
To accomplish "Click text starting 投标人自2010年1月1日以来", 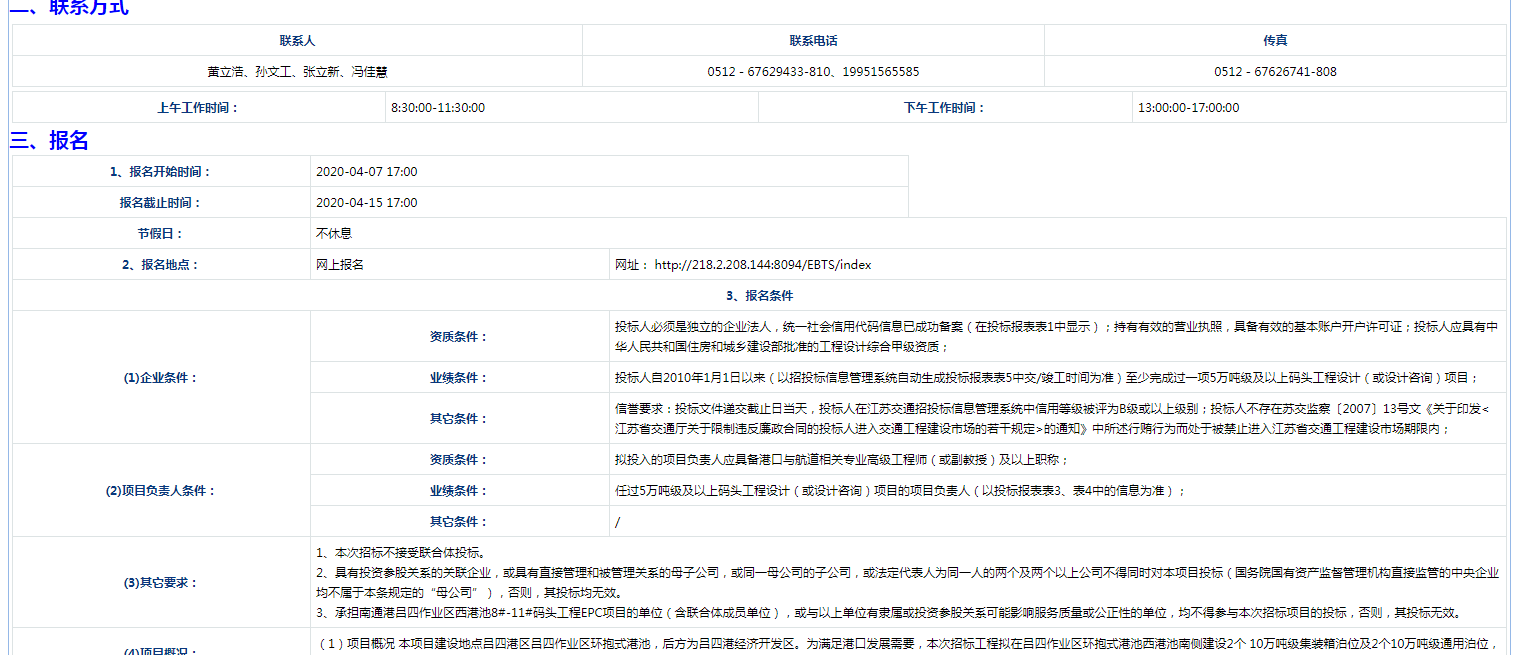I will (x=1046, y=378).
